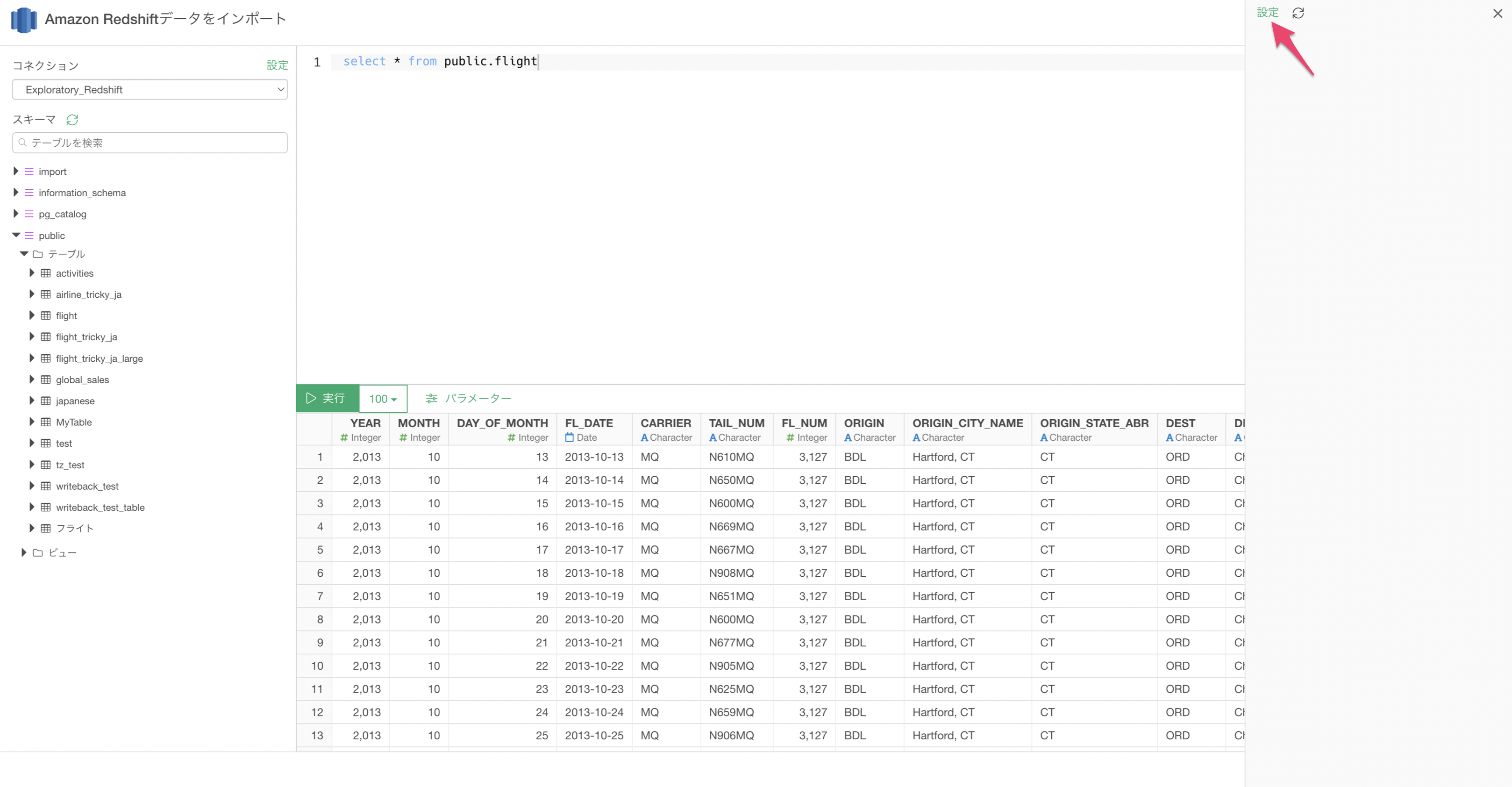Click the ORIGIN_STATE_ABR column header
This screenshot has height=787, width=1512.
coord(1094,429)
